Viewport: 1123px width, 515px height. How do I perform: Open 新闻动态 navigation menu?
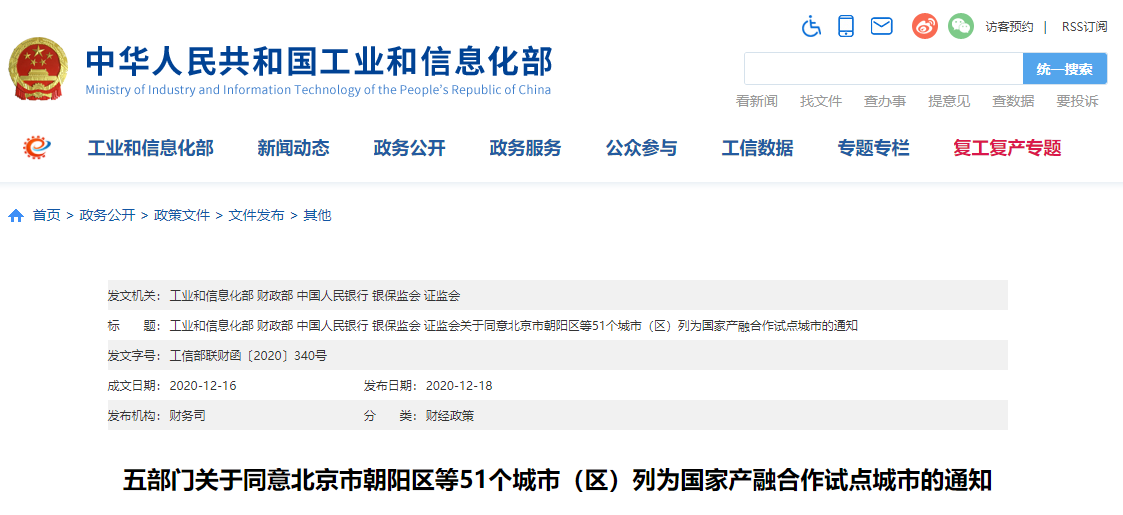click(294, 148)
